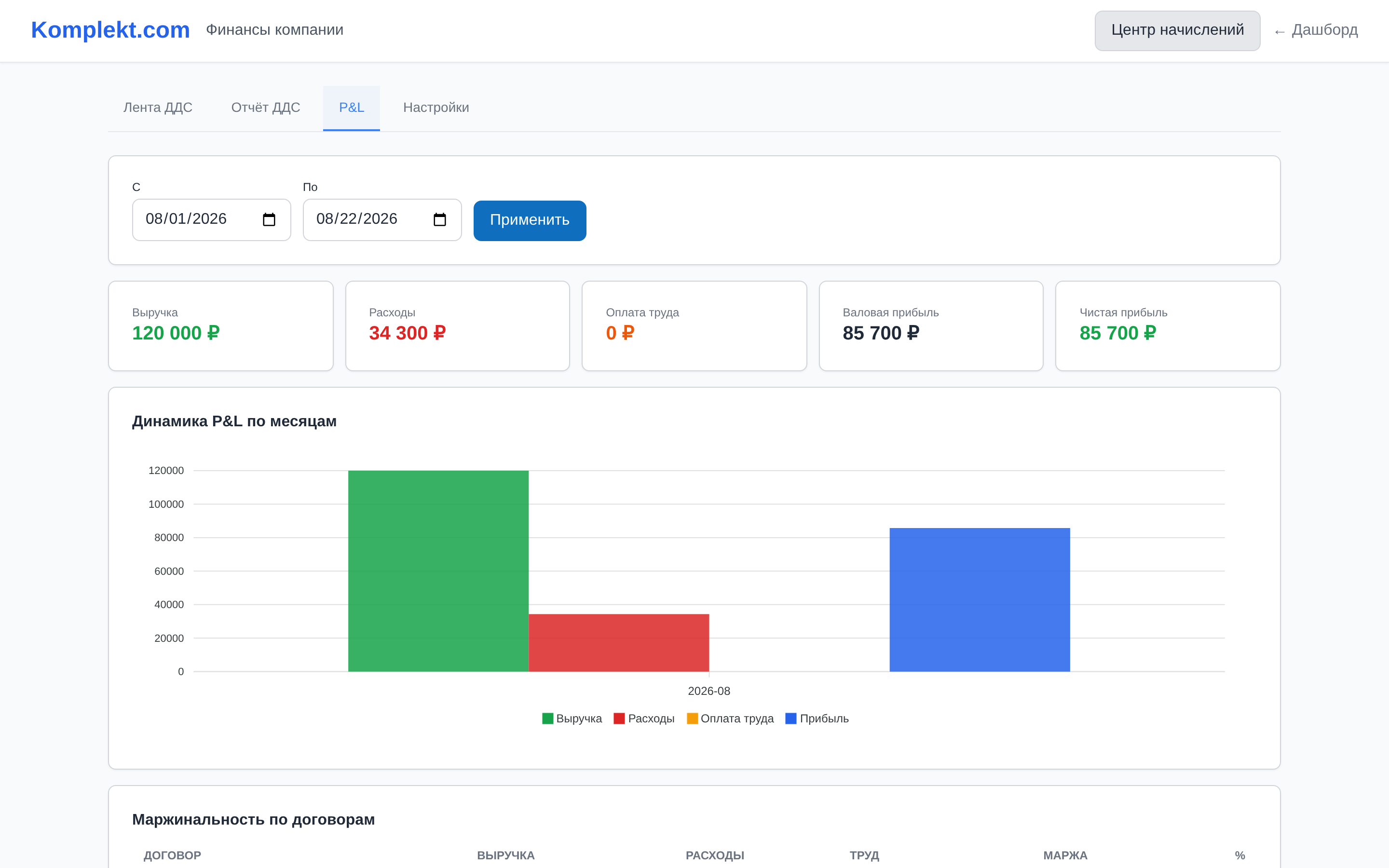Click the green Выручка bar in chart
The width and height of the screenshot is (1389, 868).
[x=438, y=571]
